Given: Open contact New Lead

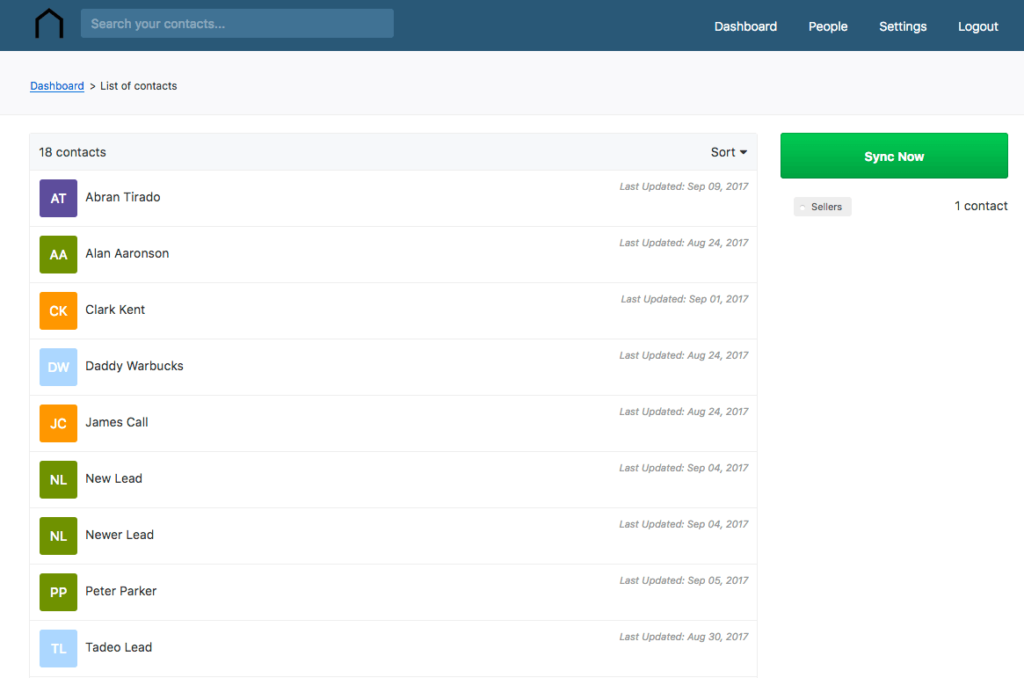Looking at the screenshot, I should 114,477.
